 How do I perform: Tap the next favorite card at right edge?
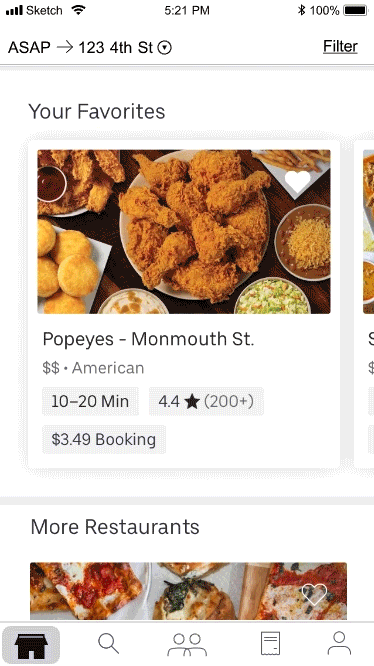click(x=365, y=304)
